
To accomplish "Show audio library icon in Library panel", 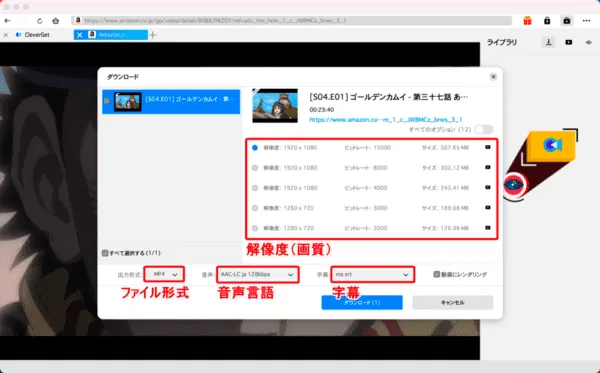I will tap(589, 42).
